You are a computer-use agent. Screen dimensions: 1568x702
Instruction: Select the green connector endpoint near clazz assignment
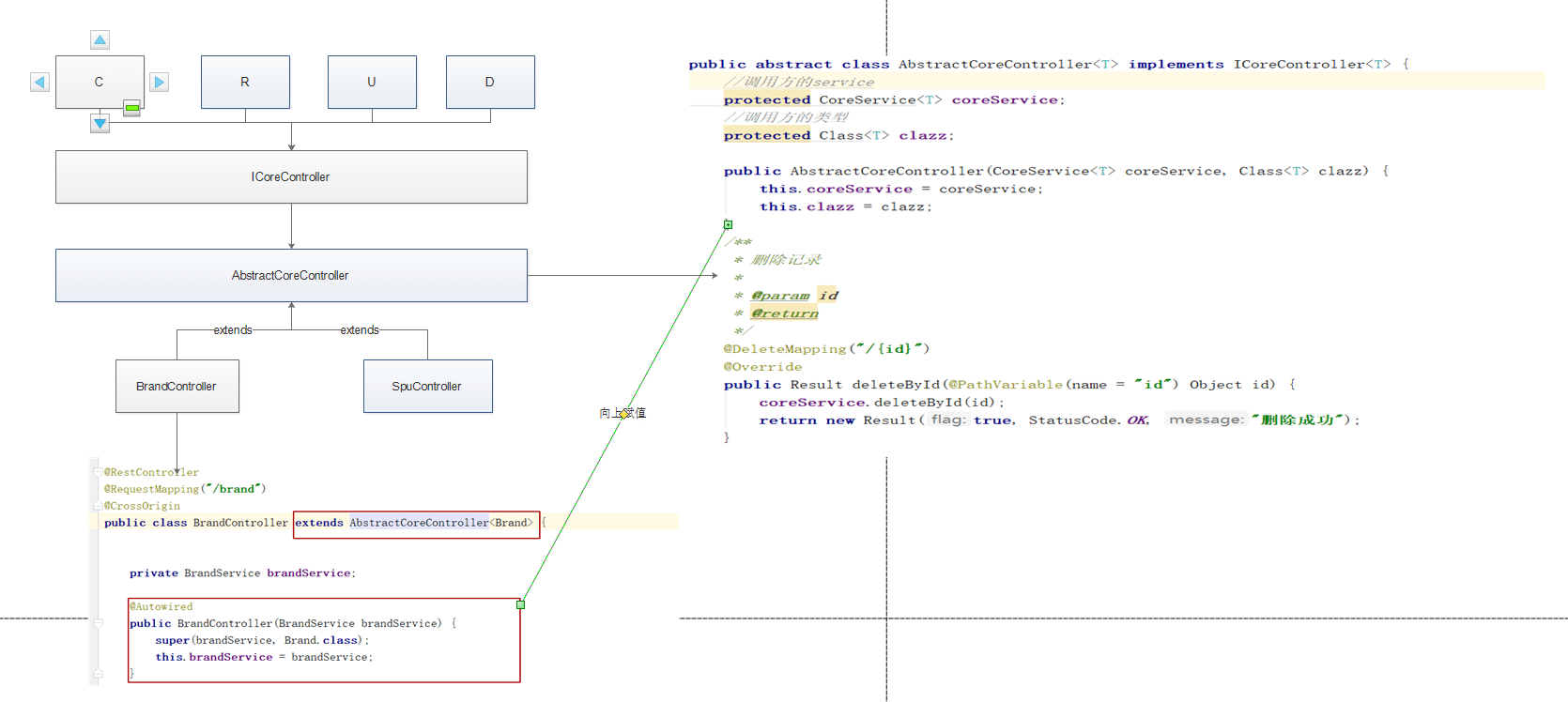tap(728, 224)
